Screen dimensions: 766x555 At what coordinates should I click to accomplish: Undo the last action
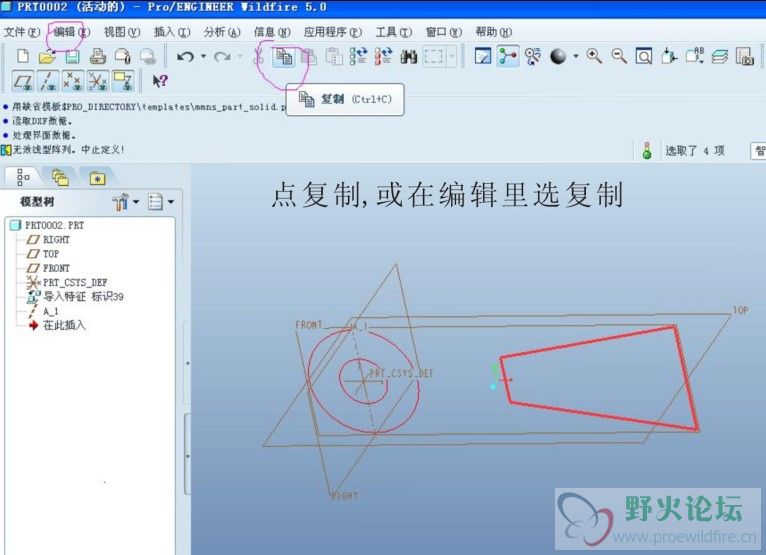click(185, 57)
